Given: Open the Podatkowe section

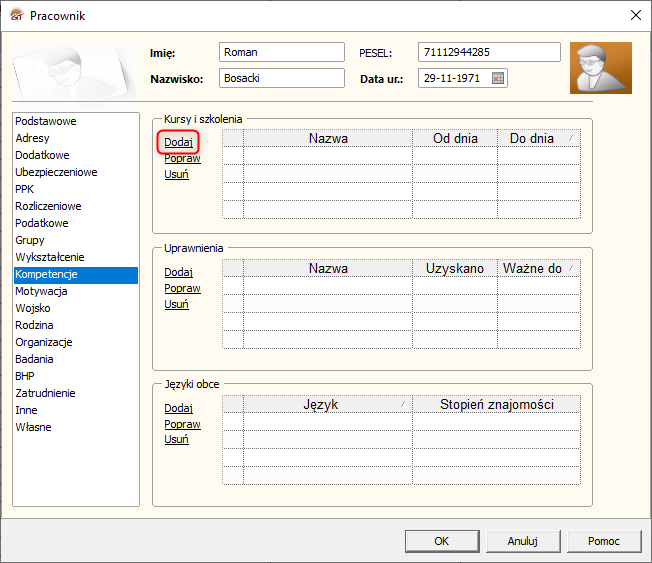Looking at the screenshot, I should [x=76, y=223].
